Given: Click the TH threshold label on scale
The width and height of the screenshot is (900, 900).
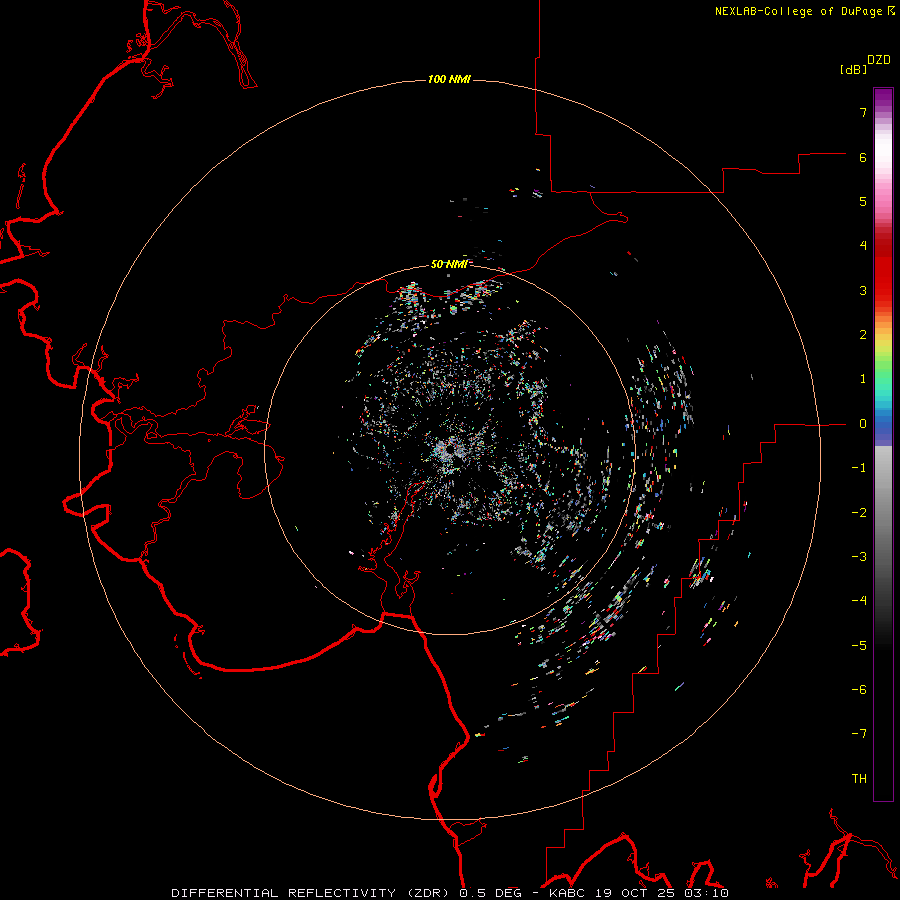Looking at the screenshot, I should click(859, 778).
